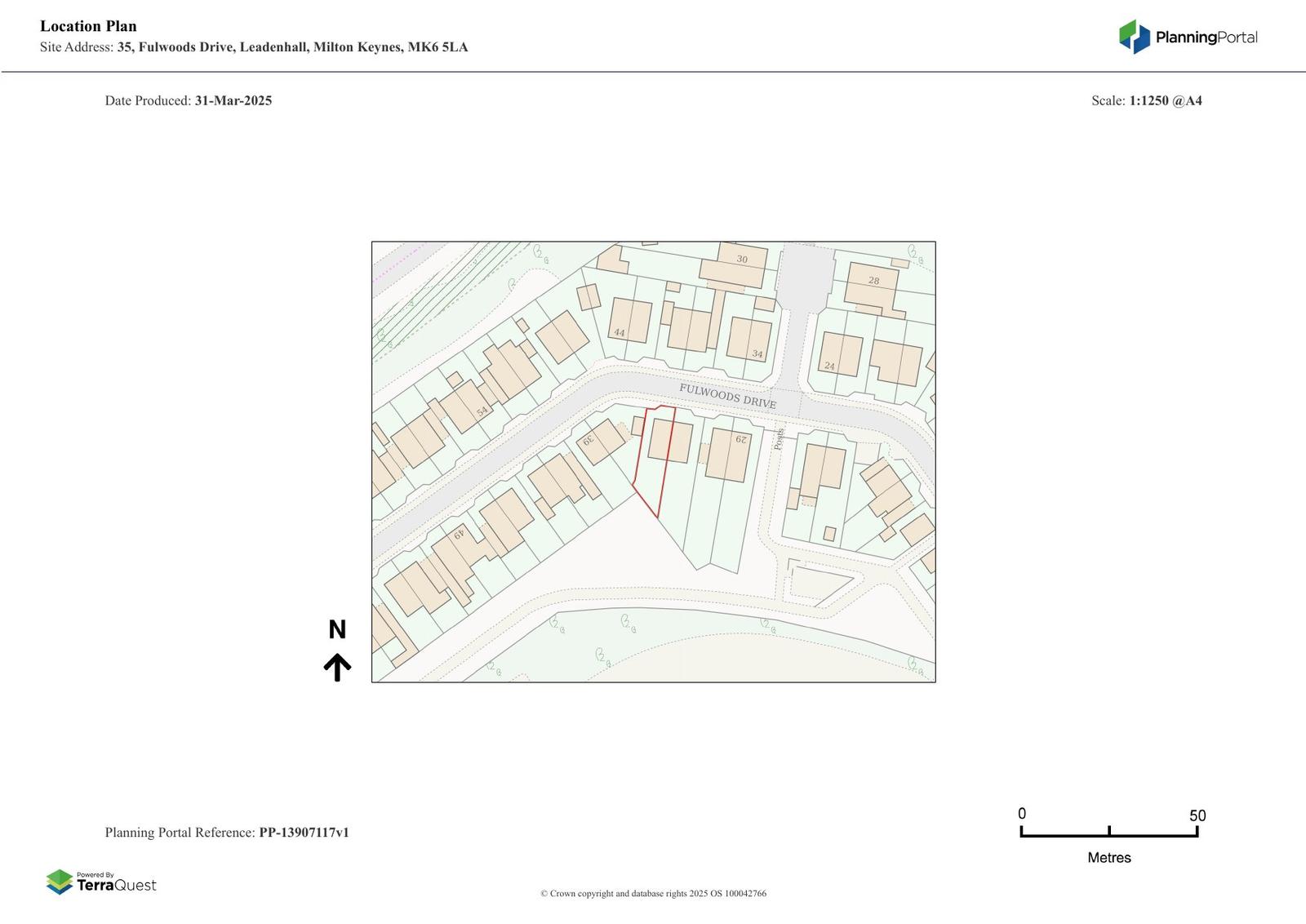The image size is (1306, 924).
Task: Click the Metres scale bar
Action: pos(1108,832)
